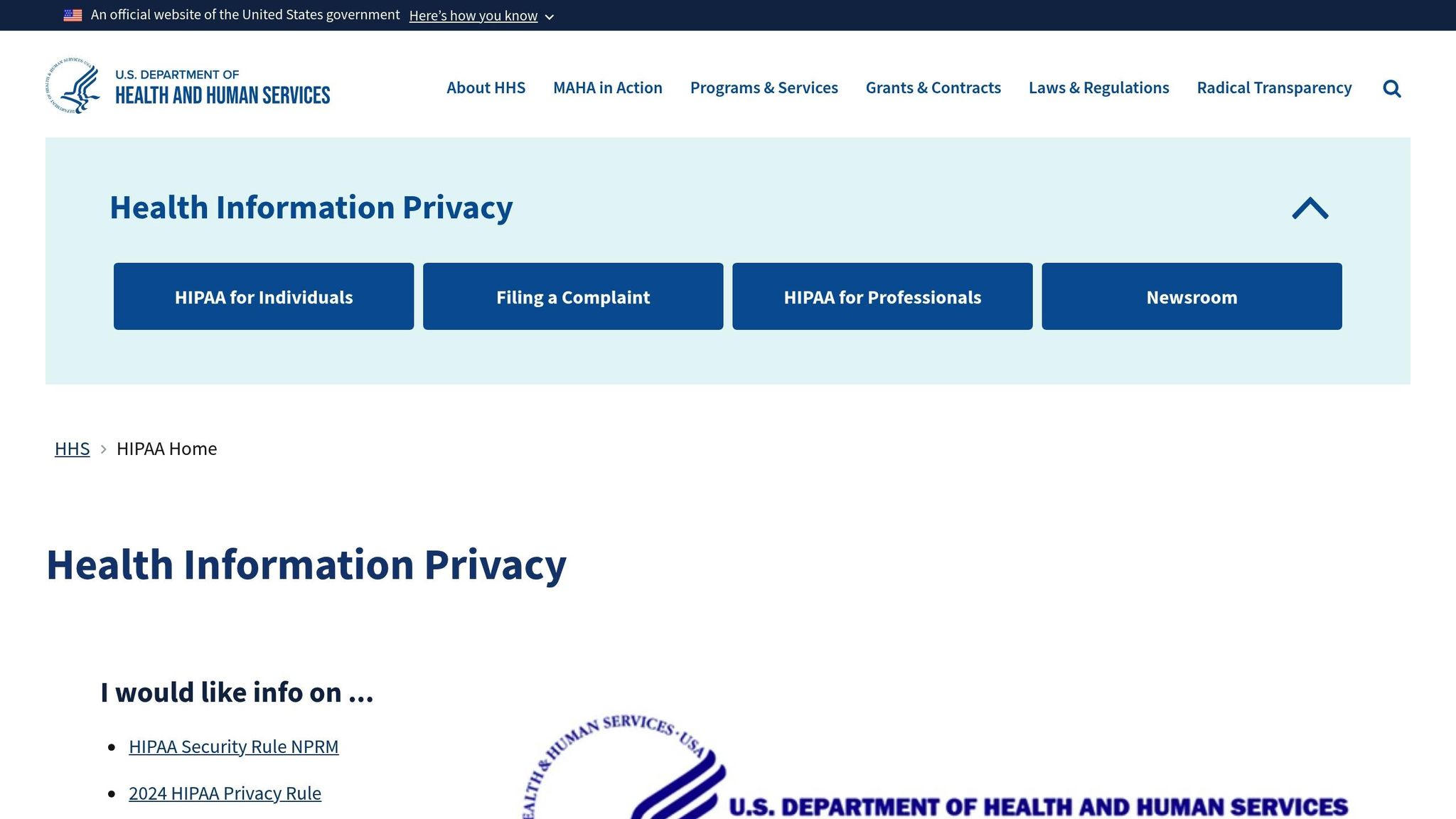
Task: Open the 2024 HIPAA Privacy Rule link
Action: (225, 793)
